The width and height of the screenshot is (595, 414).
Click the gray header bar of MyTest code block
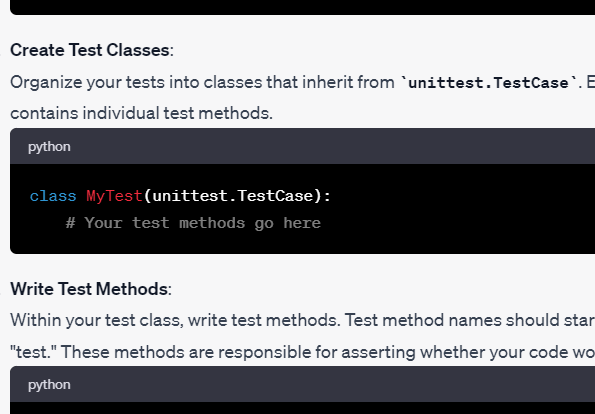pos(302,146)
